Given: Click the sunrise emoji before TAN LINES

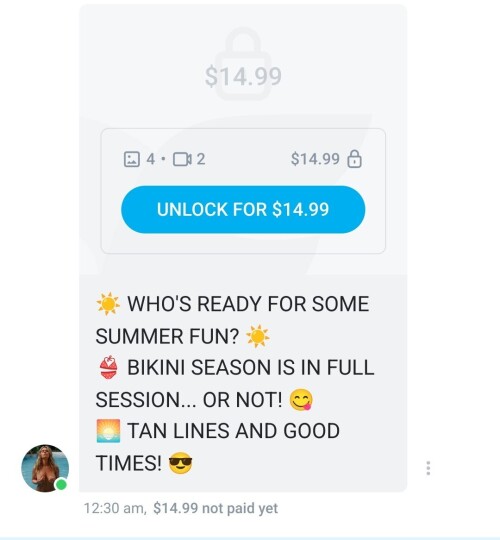Looking at the screenshot, I should (108, 430).
